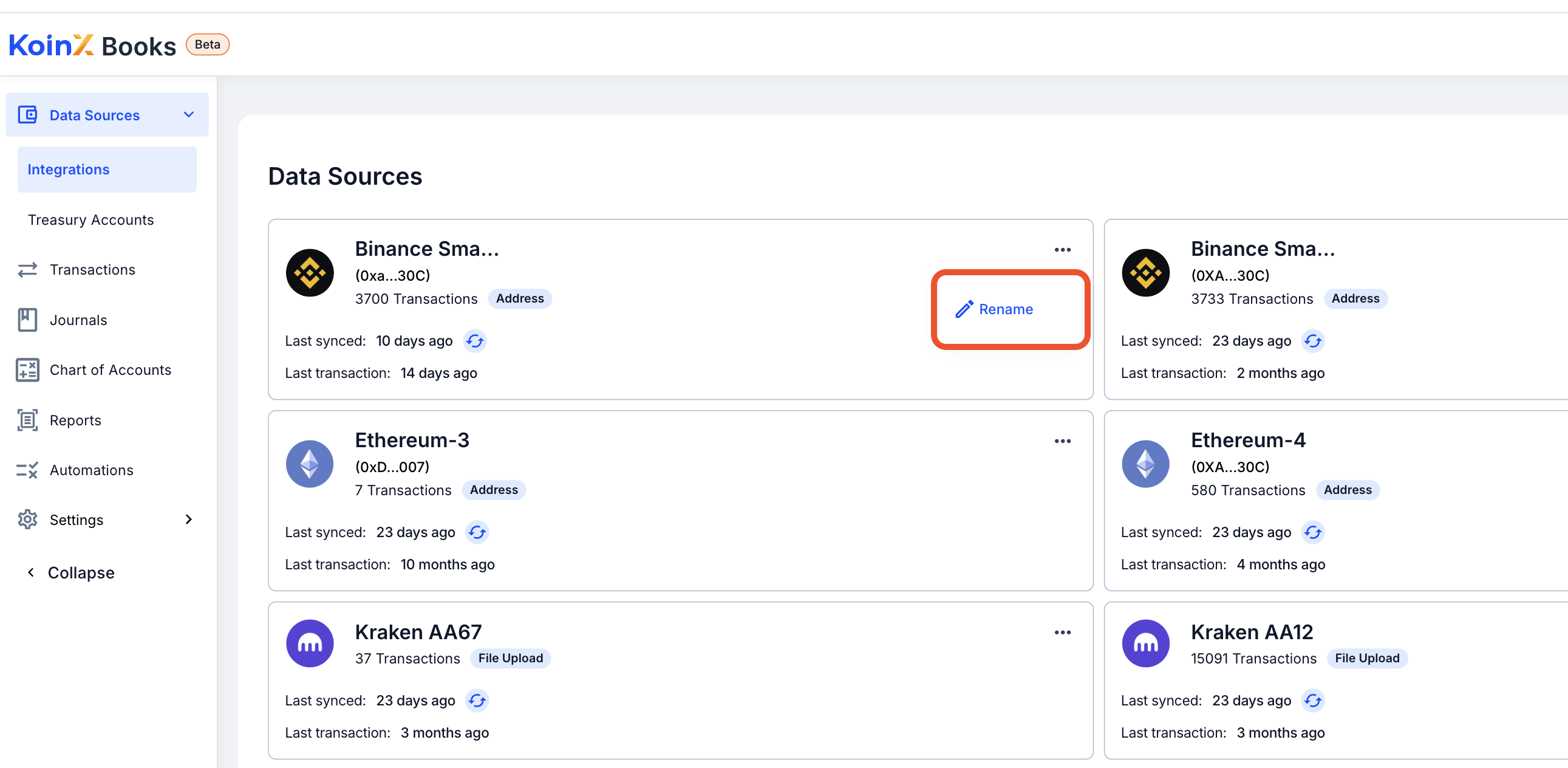The width and height of the screenshot is (1568, 768).
Task: Collapse the sidebar
Action: [72, 572]
